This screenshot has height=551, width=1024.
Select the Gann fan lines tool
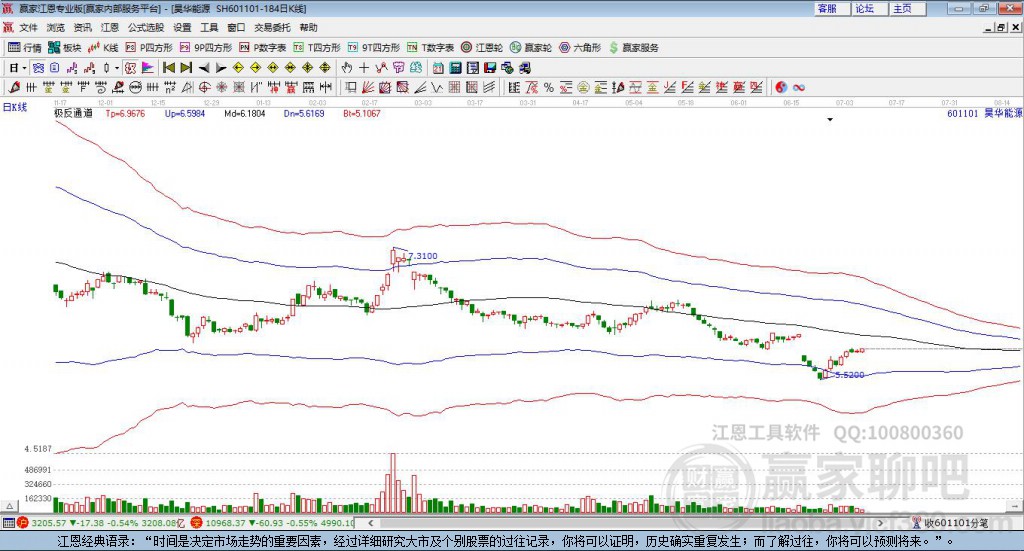coord(368,87)
